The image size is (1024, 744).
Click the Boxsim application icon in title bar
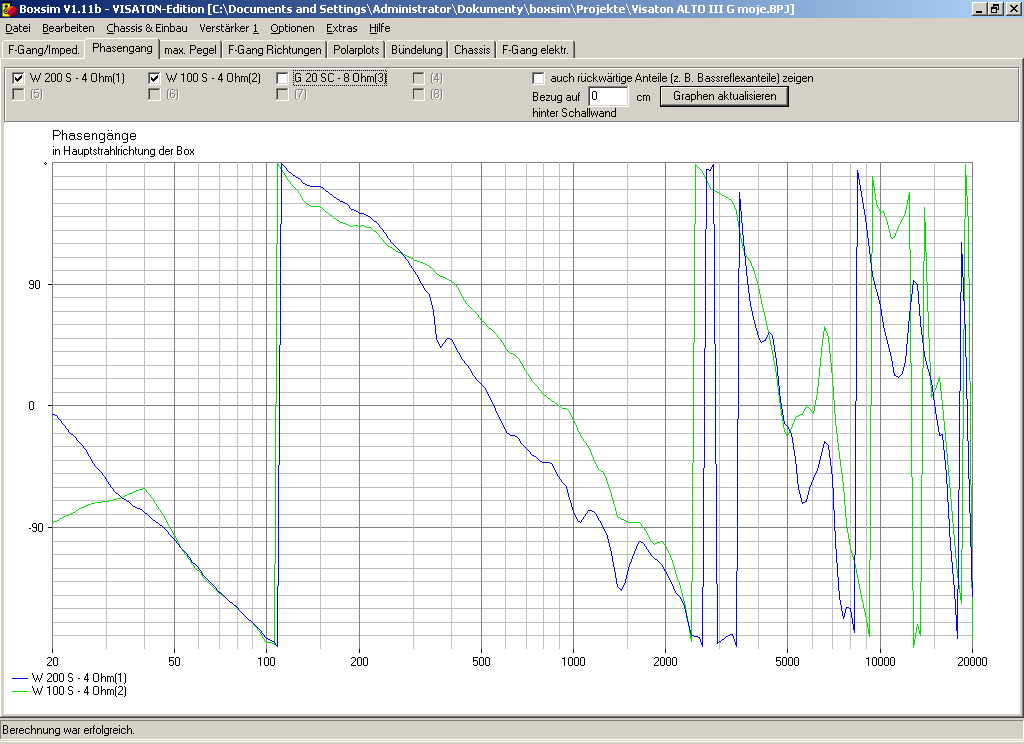click(x=8, y=9)
